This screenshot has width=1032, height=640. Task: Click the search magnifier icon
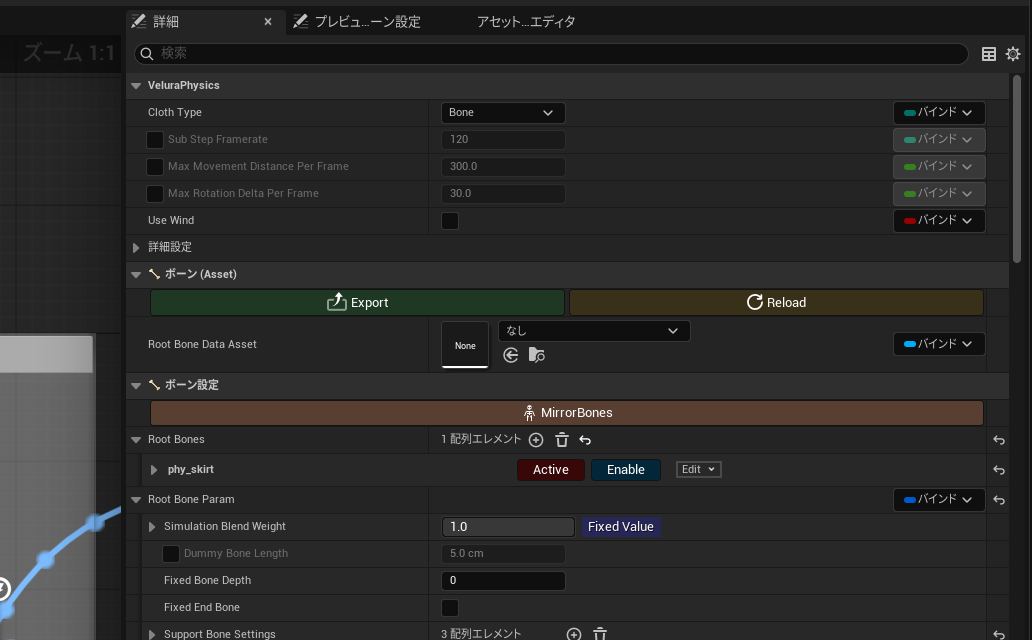click(x=147, y=54)
